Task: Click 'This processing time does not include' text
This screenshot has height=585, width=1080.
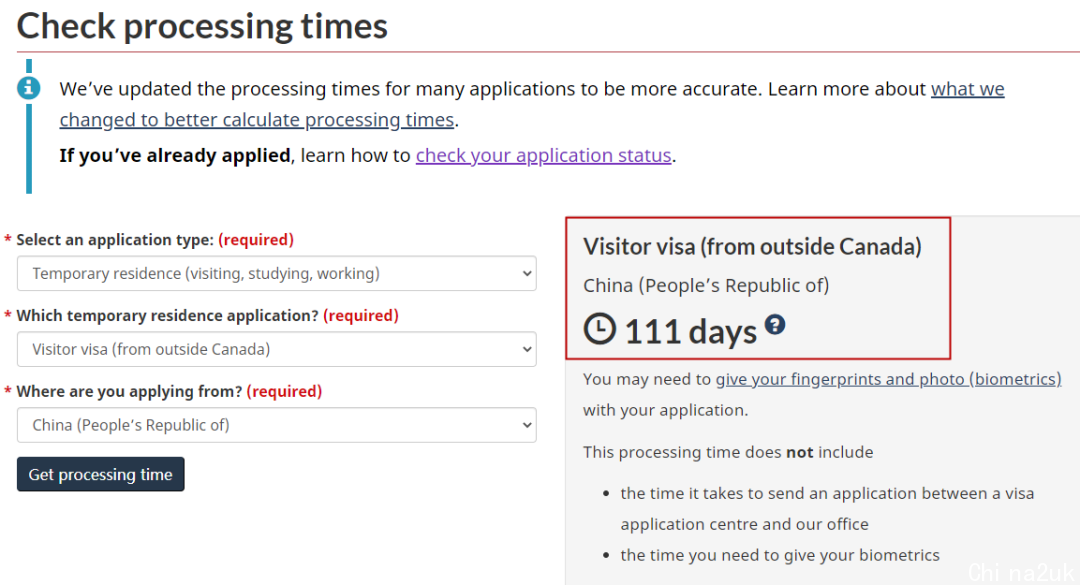Action: point(728,452)
